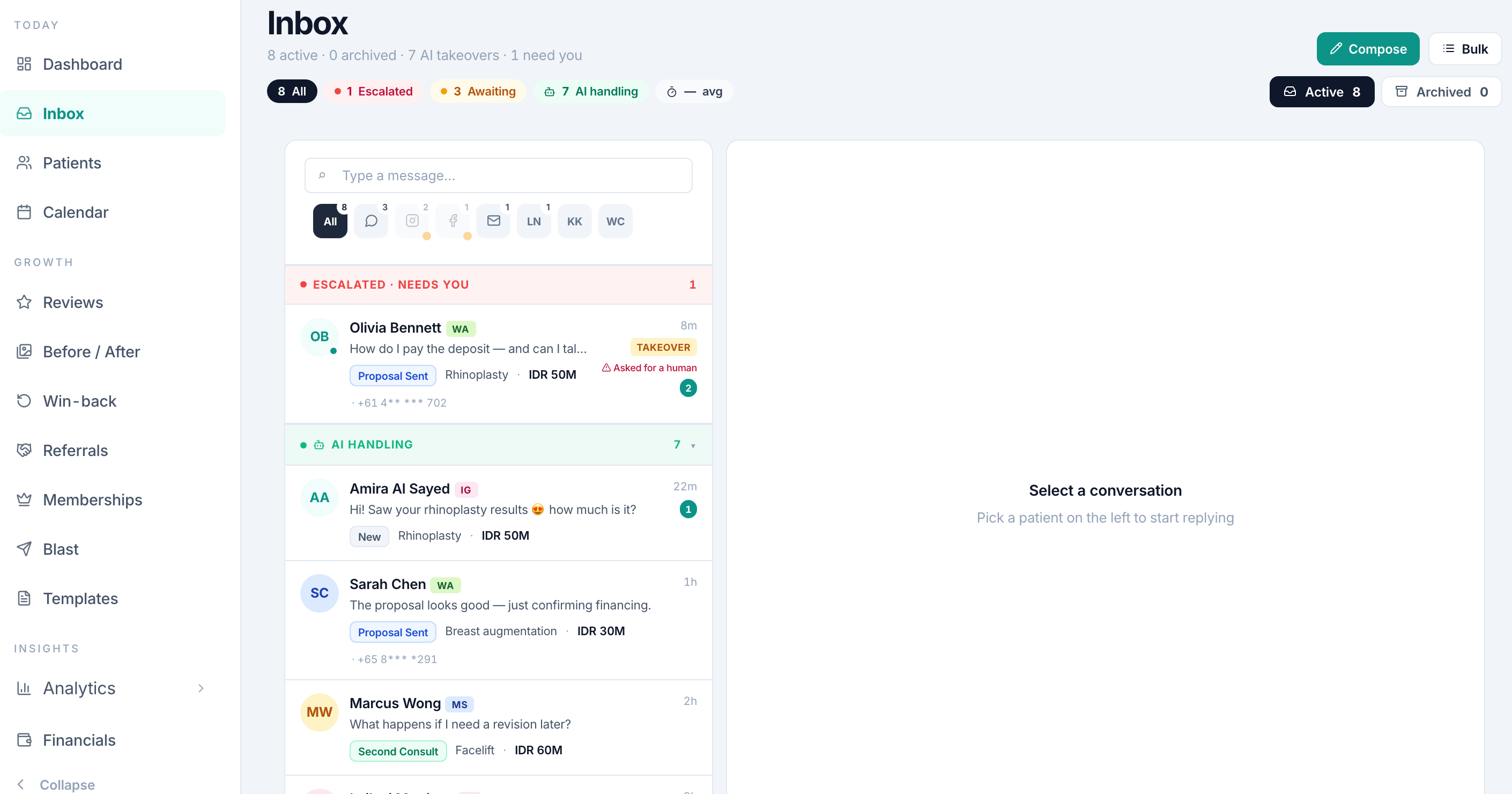Click the MW avatar

coord(320,712)
